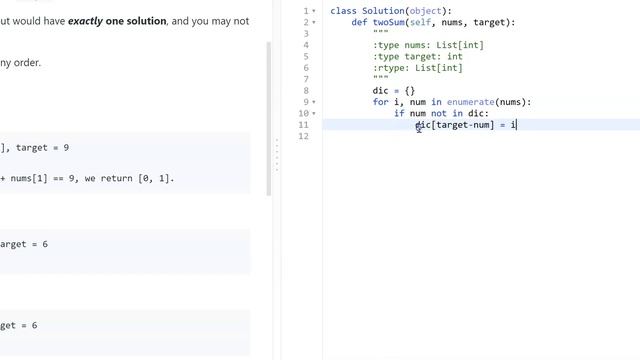The image size is (640, 360).
Task: Collapse the class Solution fold arrow on line 1
Action: point(314,11)
